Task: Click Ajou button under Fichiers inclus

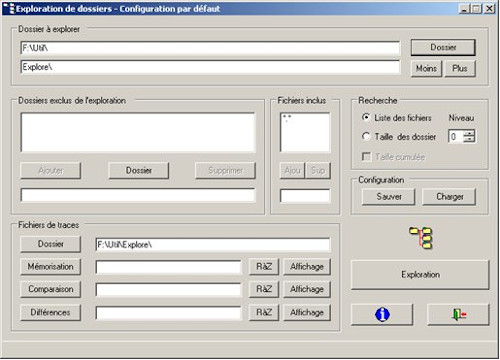Action: (x=292, y=171)
